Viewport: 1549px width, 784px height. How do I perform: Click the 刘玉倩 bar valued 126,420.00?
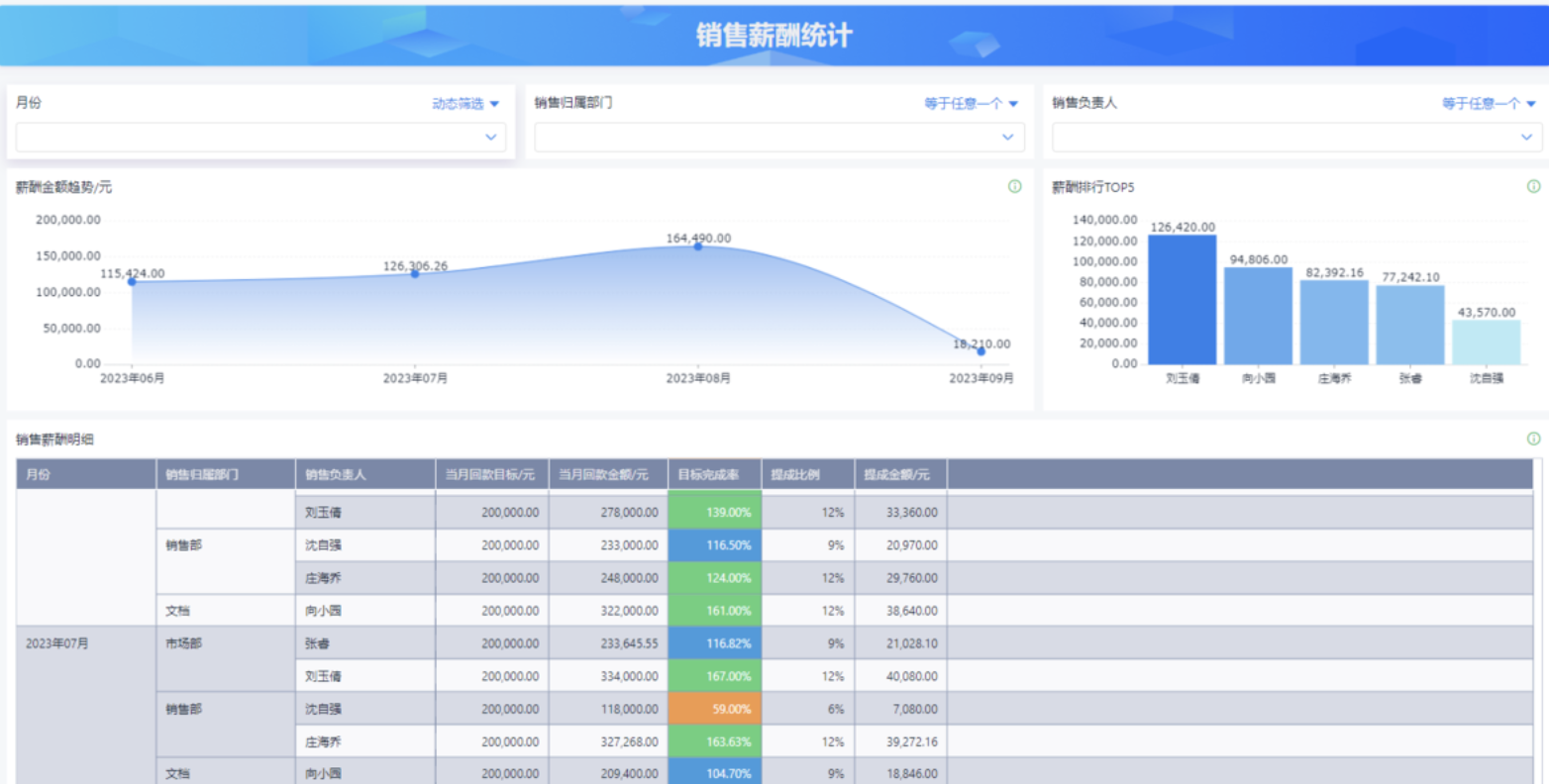coord(1183,299)
